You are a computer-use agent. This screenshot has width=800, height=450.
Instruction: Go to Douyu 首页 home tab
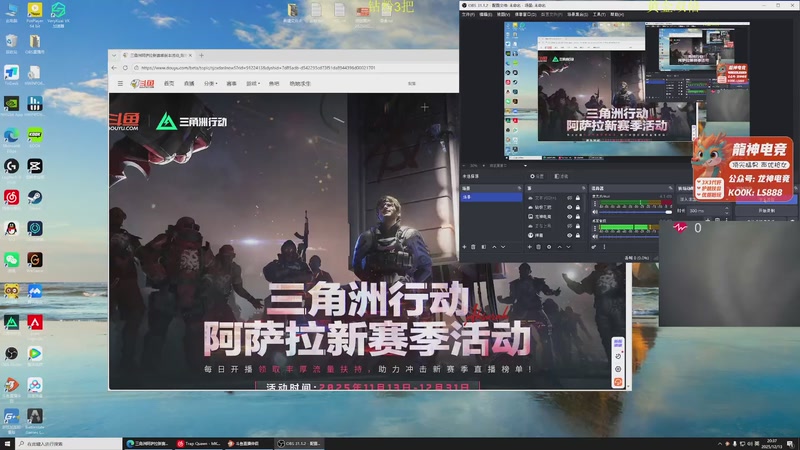tap(169, 84)
